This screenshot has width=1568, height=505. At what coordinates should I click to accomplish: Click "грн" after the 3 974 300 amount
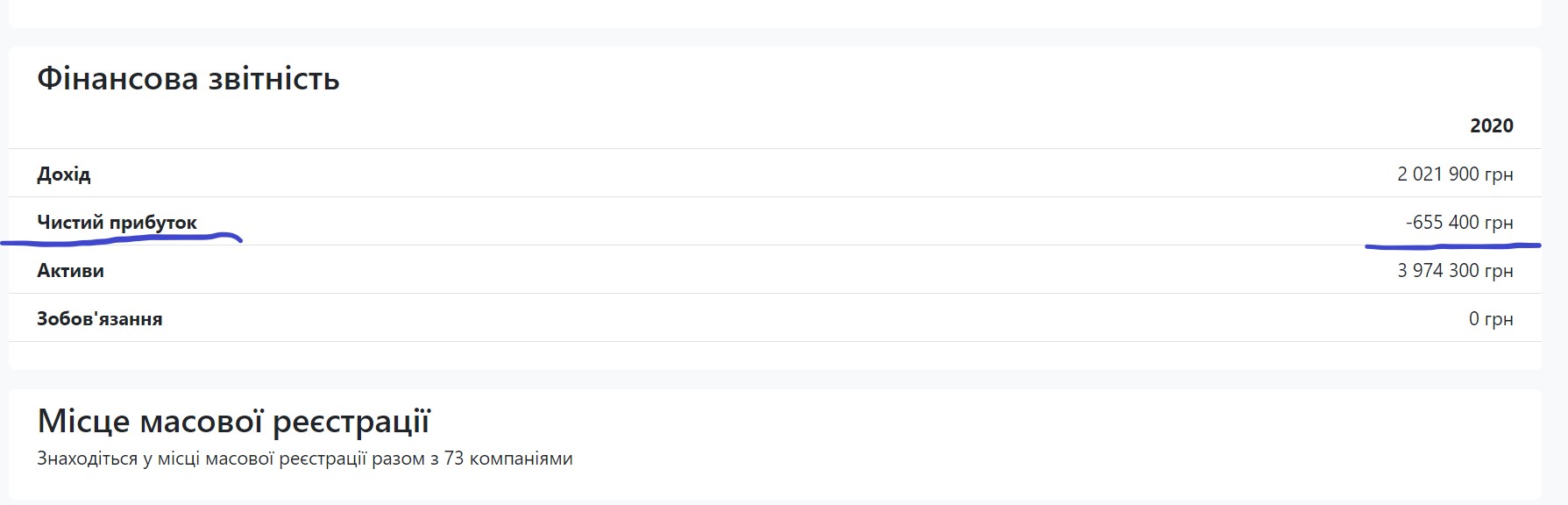pyautogui.click(x=1499, y=270)
